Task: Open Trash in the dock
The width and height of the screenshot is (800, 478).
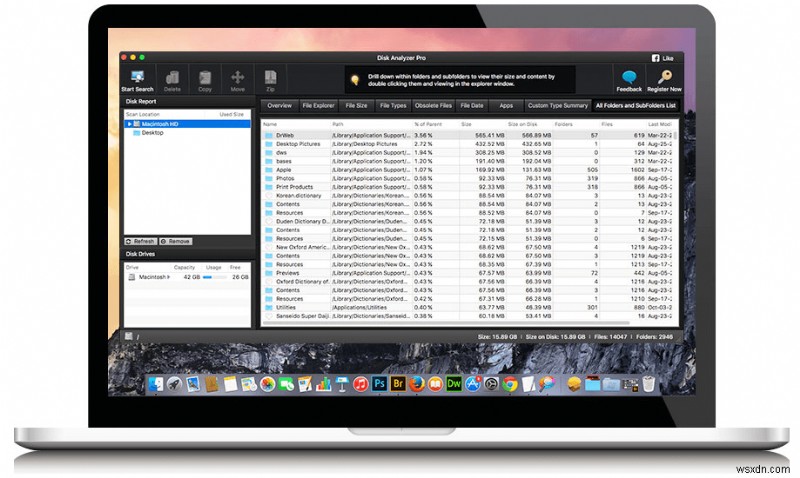Action: click(x=648, y=384)
